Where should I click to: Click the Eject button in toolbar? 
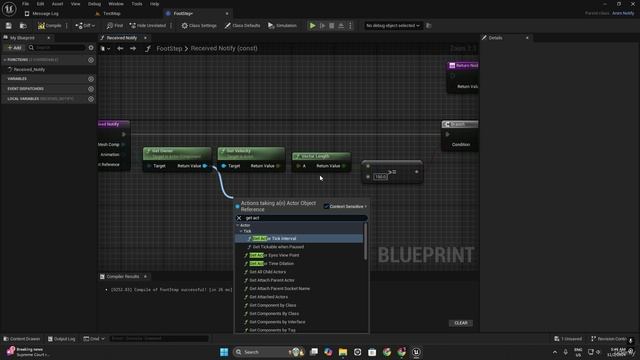point(341,26)
